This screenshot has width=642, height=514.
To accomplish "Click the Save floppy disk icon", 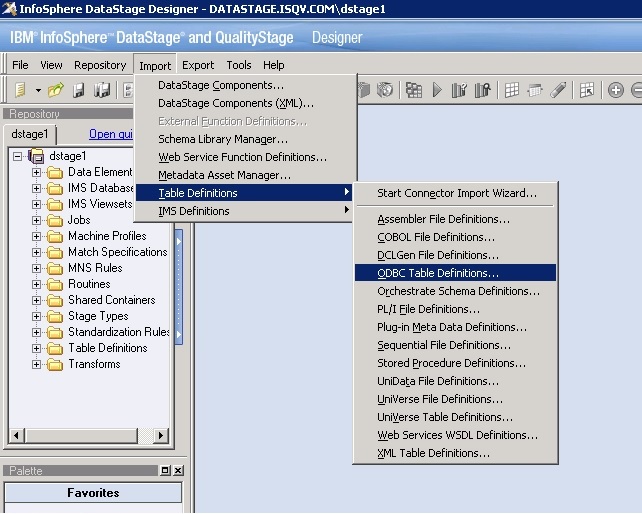I will pyautogui.click(x=79, y=90).
